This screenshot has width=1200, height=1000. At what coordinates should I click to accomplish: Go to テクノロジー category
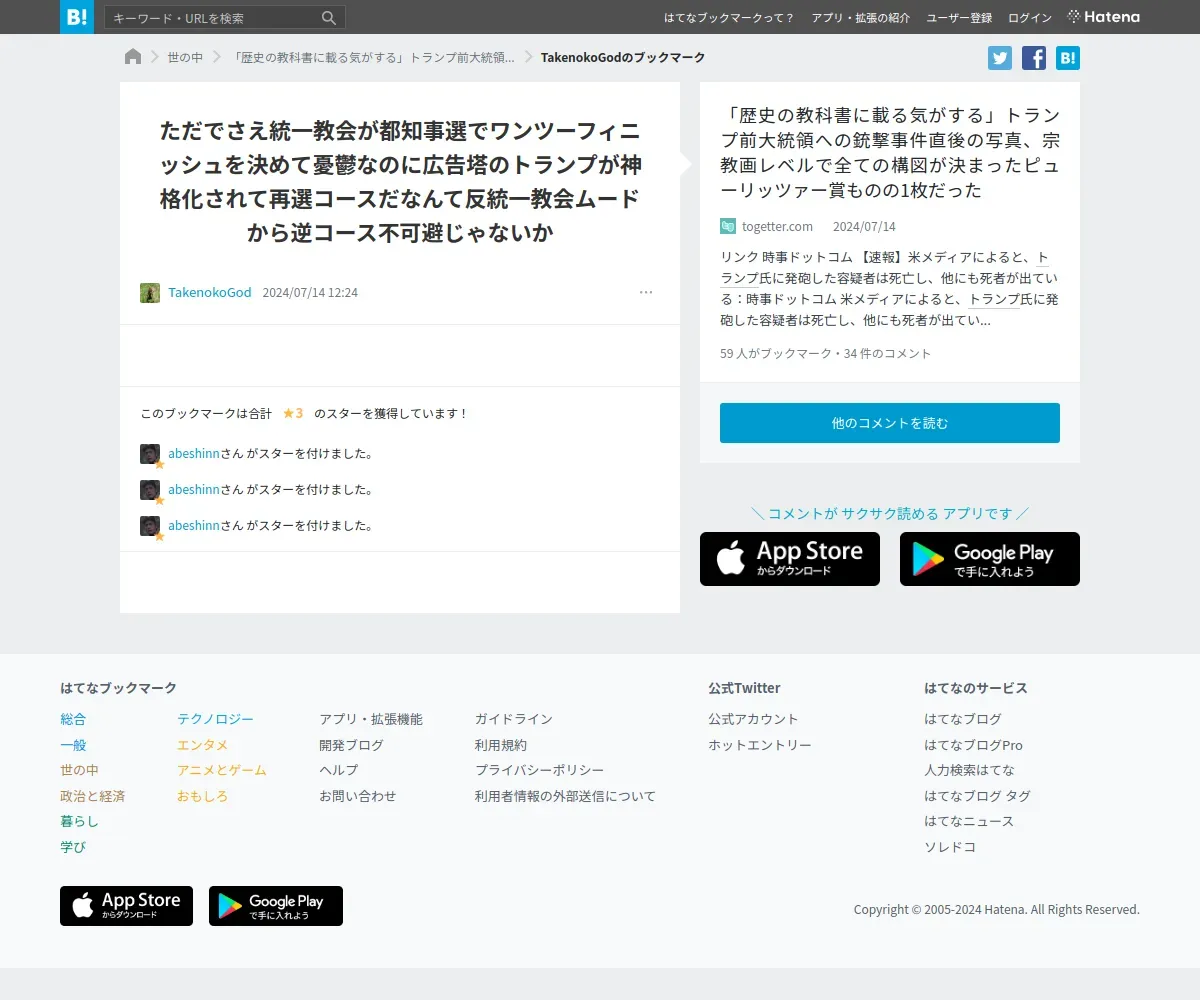tap(215, 719)
